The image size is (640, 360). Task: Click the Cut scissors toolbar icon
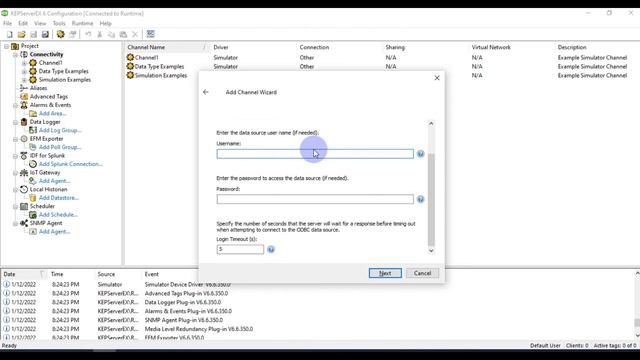[x=100, y=34]
